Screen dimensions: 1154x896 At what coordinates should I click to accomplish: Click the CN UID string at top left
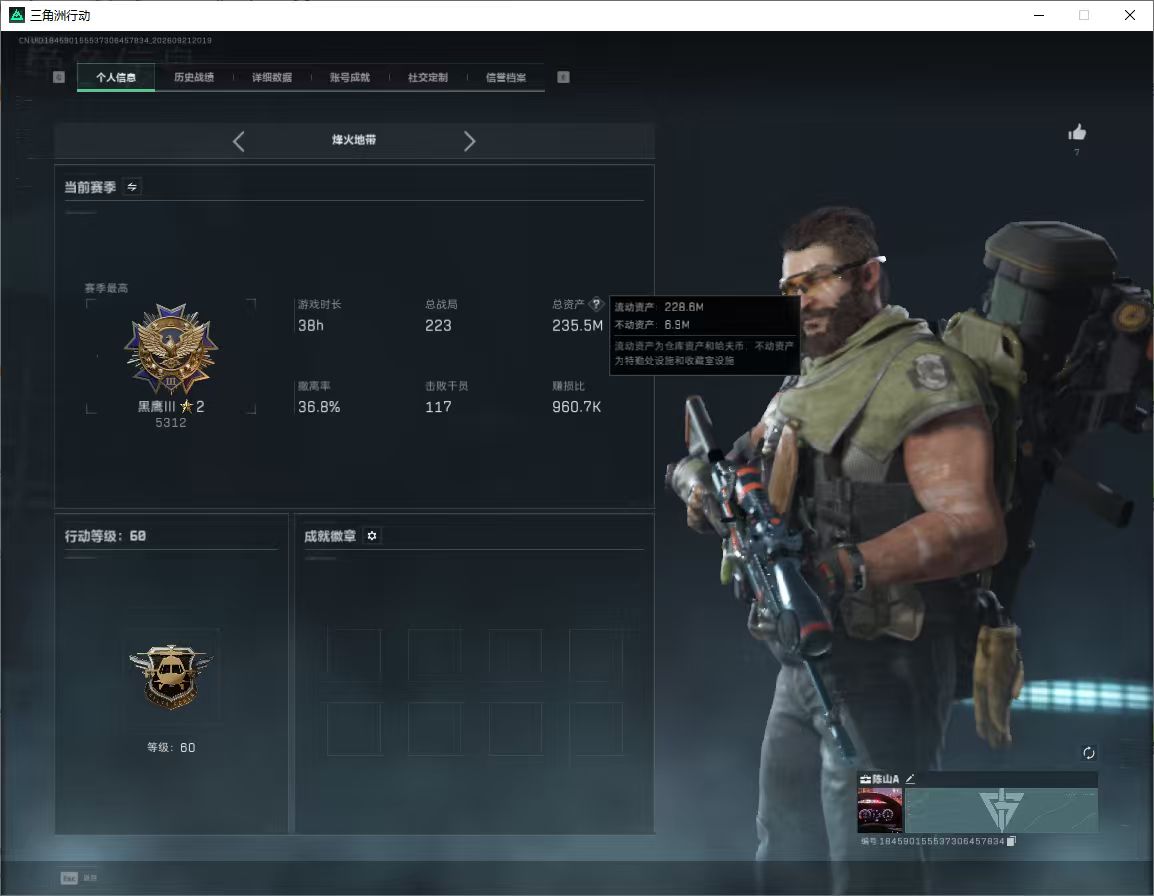(x=115, y=40)
